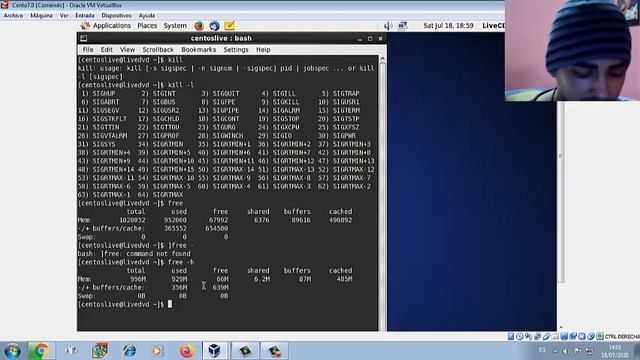640x360 pixels.
Task: Click the CTRL DERECHA host key indicator
Action: [x=622, y=336]
